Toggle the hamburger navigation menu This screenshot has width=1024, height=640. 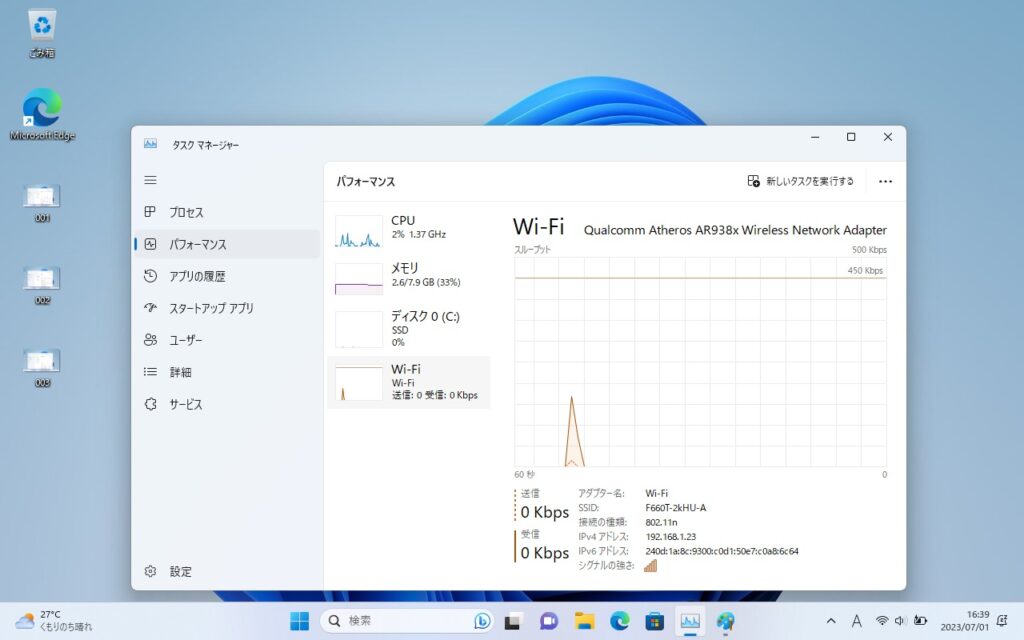click(x=151, y=180)
